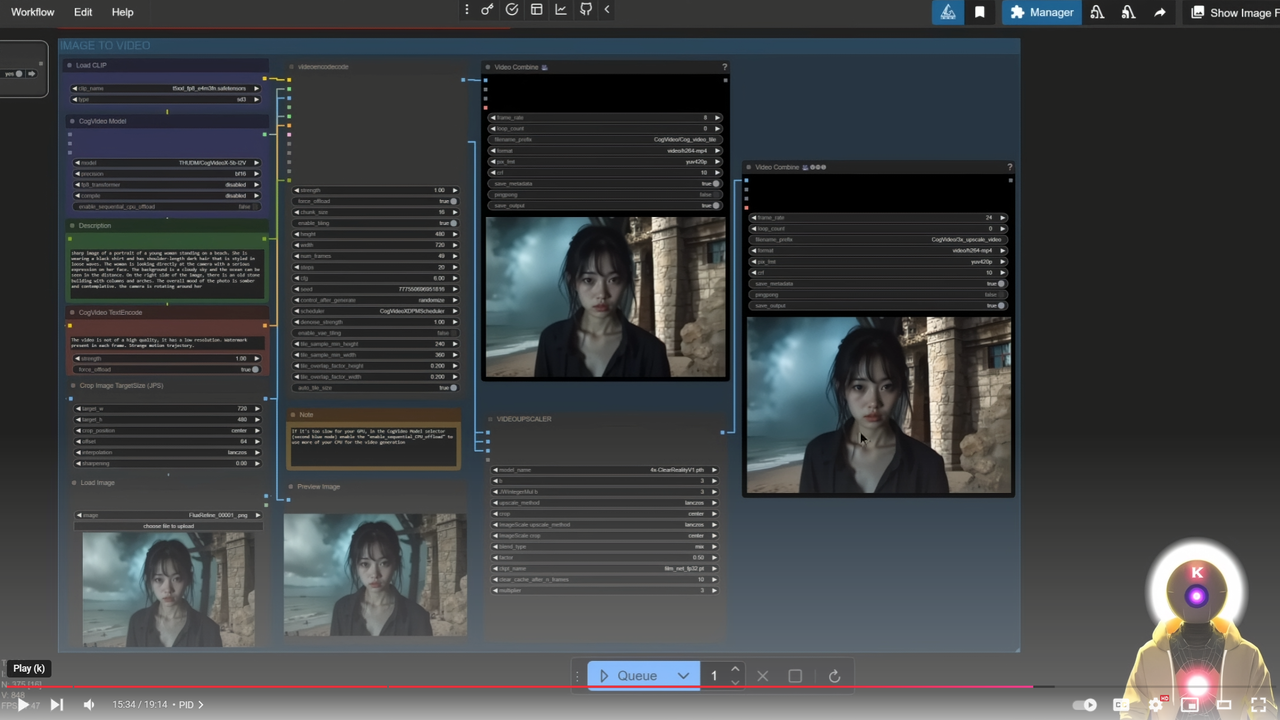Click the stop square icon beside Queue
This screenshot has height=720, width=1280.
(795, 676)
